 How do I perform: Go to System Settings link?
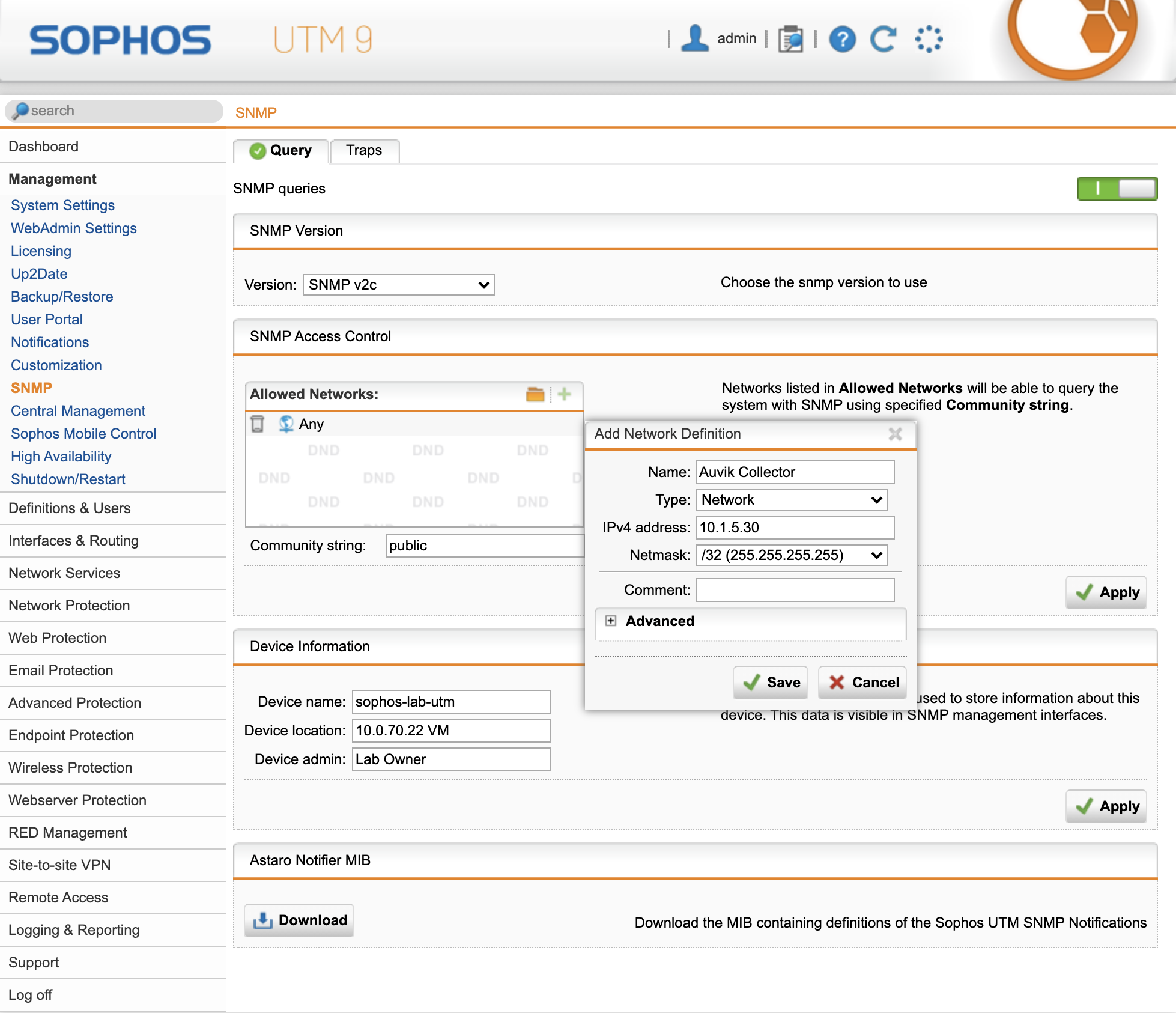click(62, 205)
